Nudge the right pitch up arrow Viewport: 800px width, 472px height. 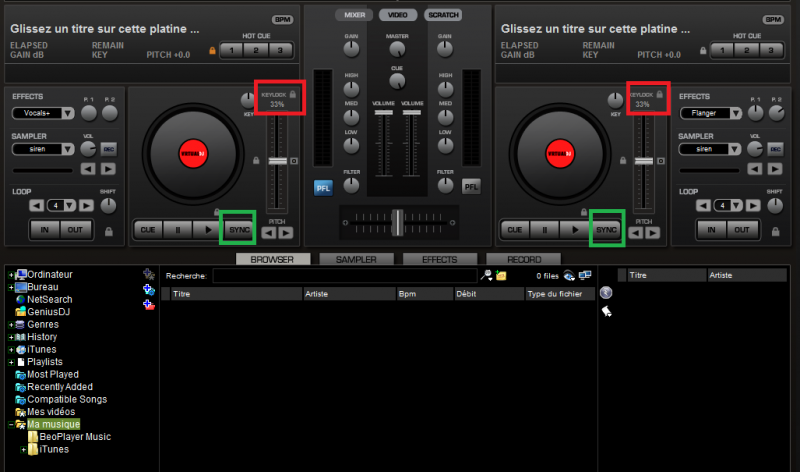pos(653,233)
